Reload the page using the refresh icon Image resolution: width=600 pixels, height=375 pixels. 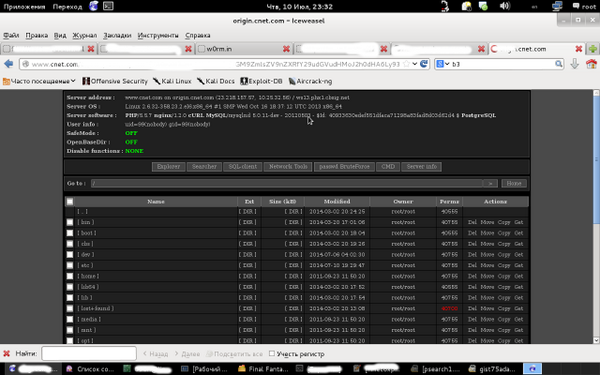[424, 64]
